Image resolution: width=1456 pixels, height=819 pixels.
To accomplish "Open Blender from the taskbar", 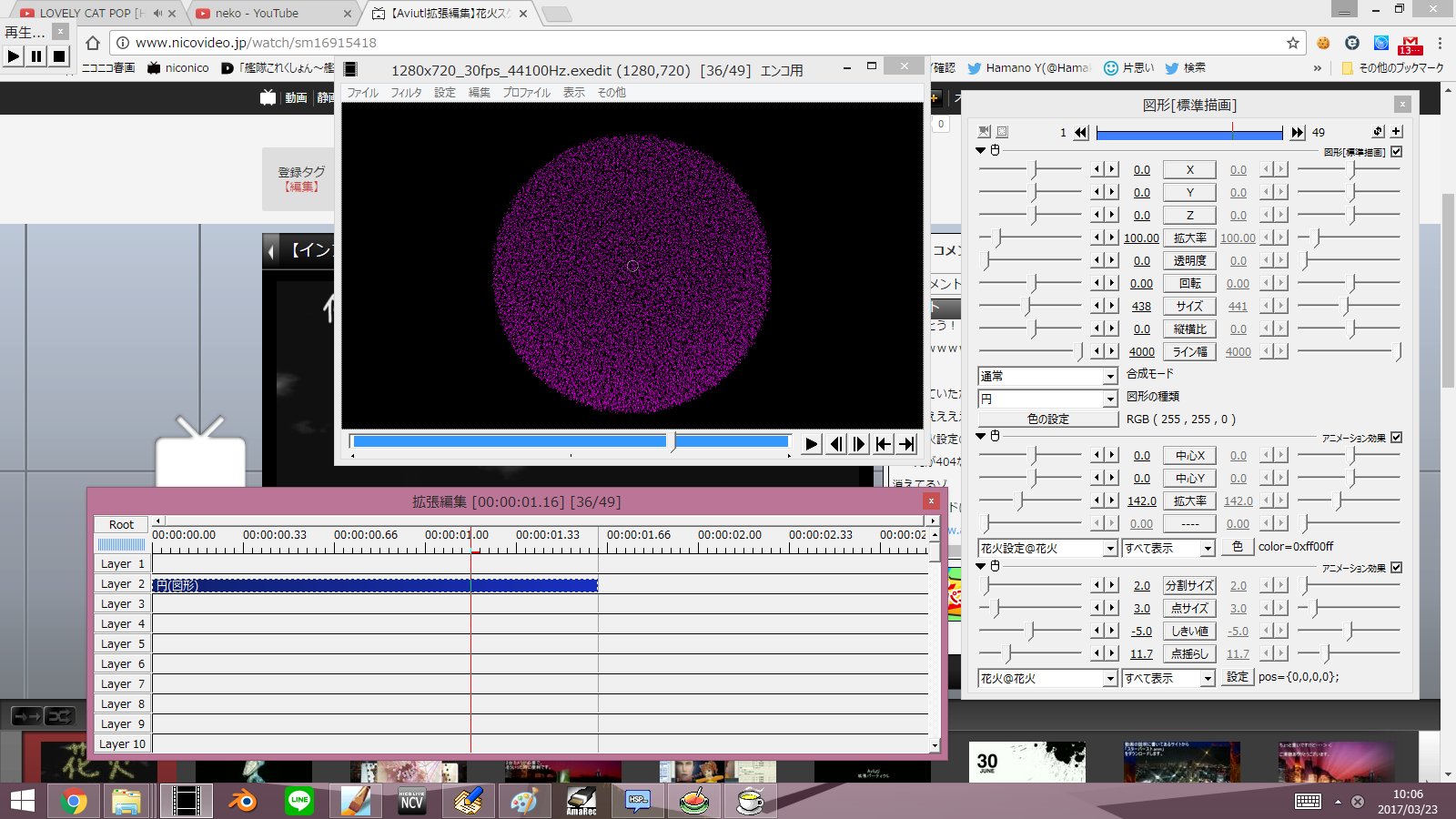I will [x=242, y=801].
